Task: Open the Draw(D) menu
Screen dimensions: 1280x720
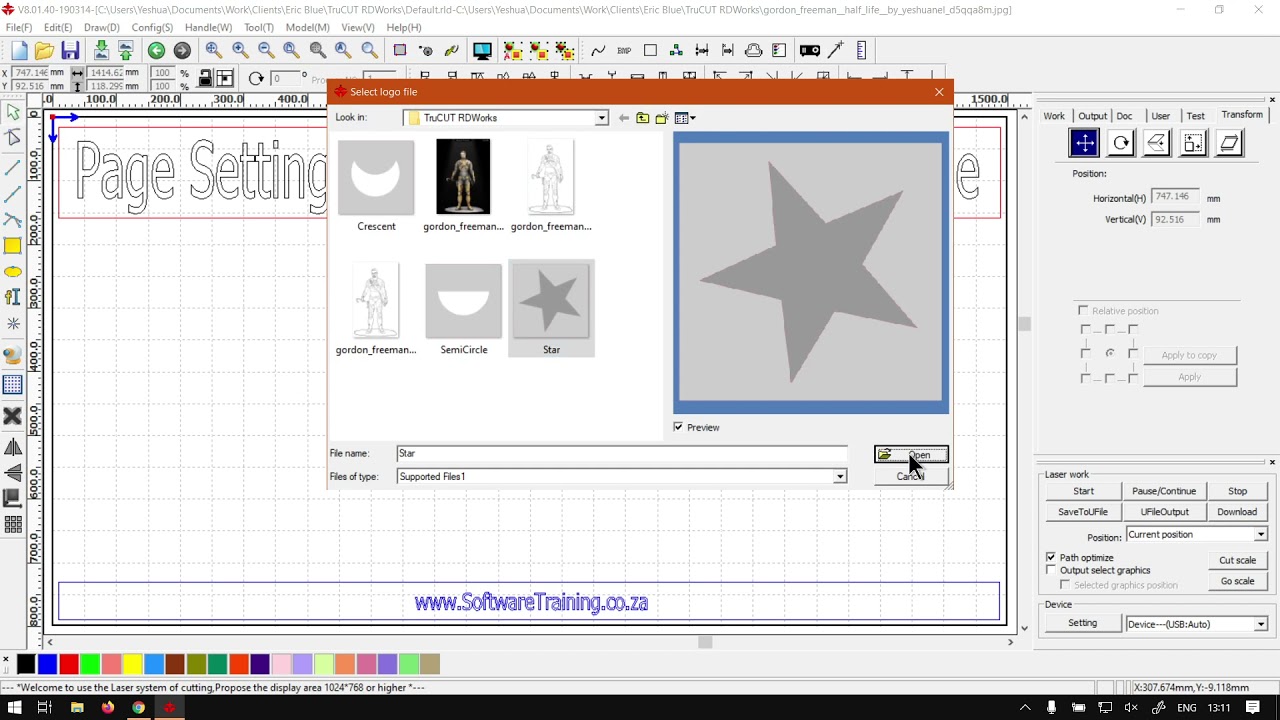Action: click(102, 27)
